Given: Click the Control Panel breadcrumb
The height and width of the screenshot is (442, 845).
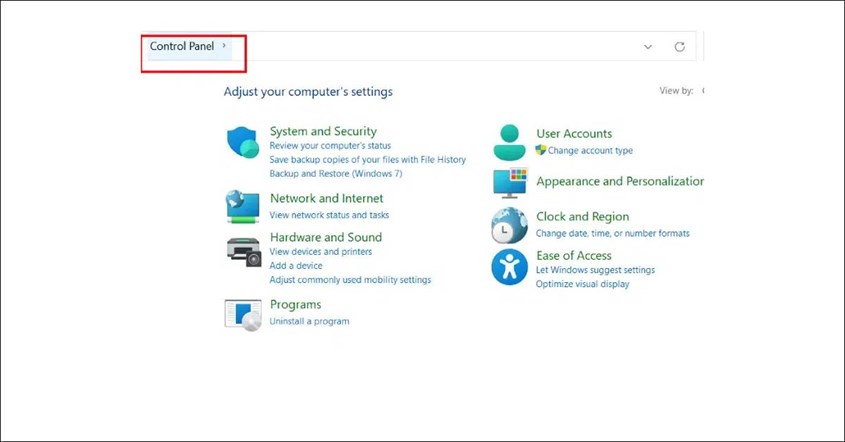Looking at the screenshot, I should pyautogui.click(x=182, y=46).
